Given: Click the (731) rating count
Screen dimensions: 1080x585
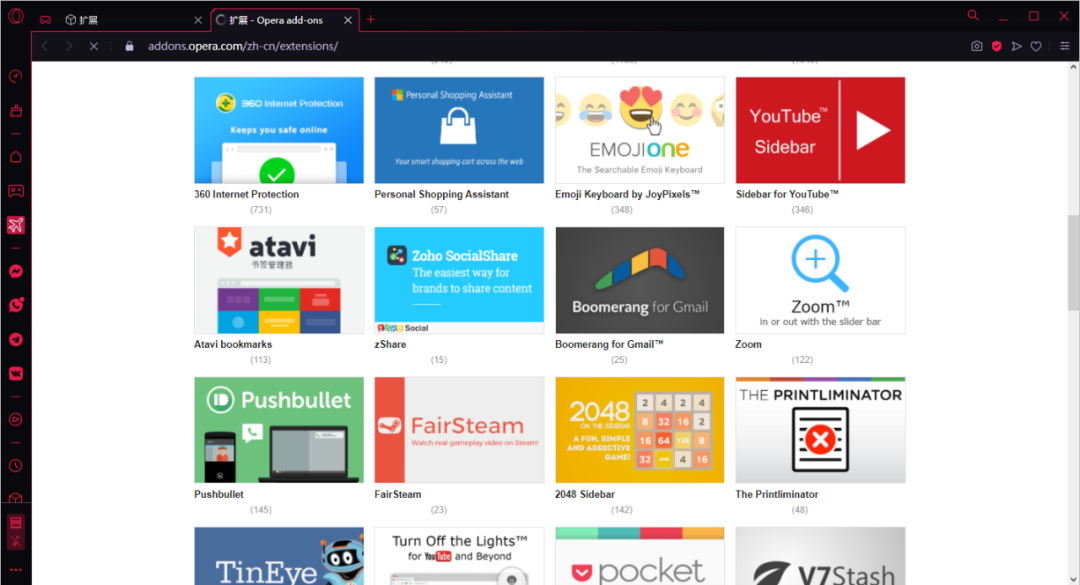Looking at the screenshot, I should click(x=260, y=209).
